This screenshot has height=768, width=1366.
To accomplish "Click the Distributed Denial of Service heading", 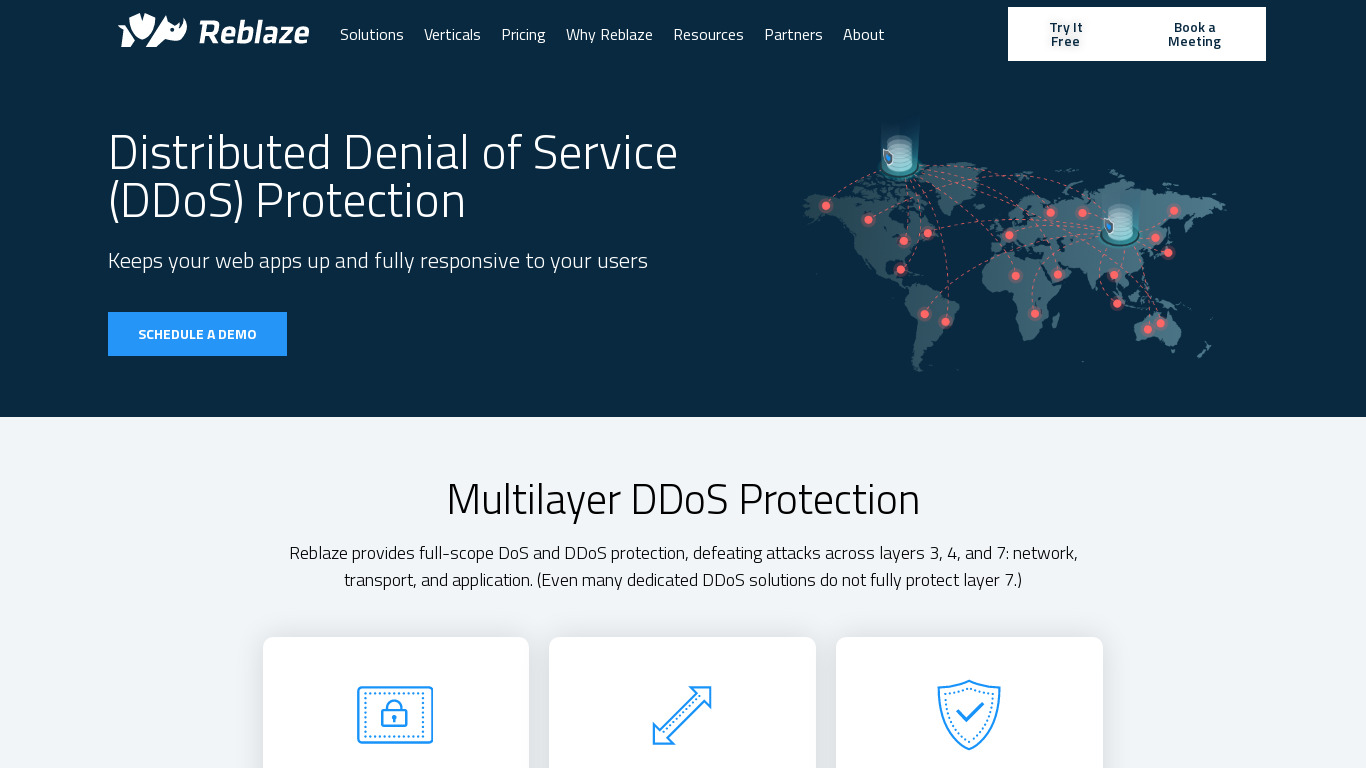I will [393, 176].
